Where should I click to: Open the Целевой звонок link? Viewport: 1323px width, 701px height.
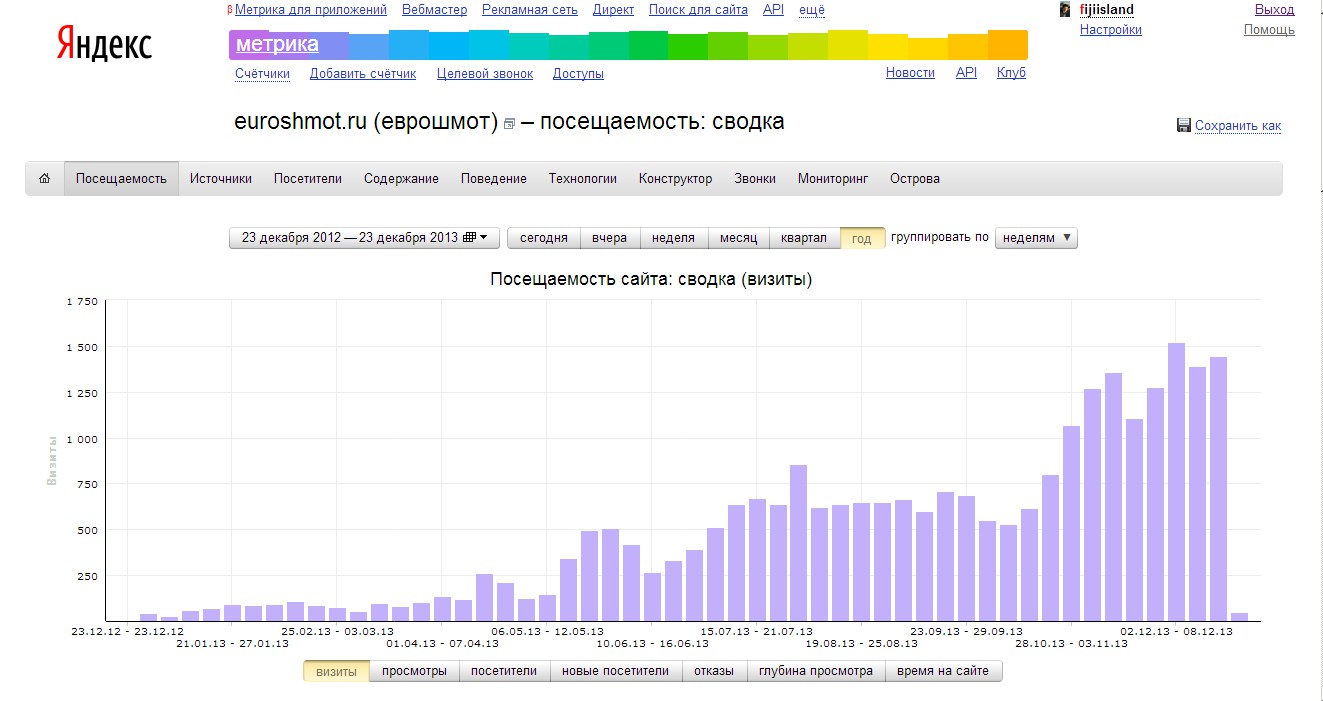click(485, 73)
